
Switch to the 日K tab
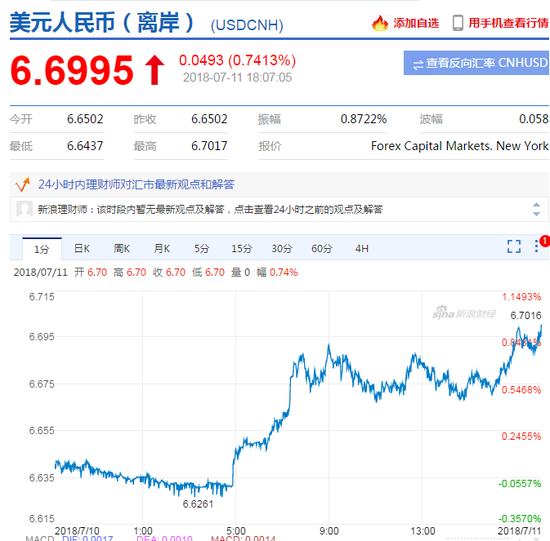pyautogui.click(x=82, y=249)
